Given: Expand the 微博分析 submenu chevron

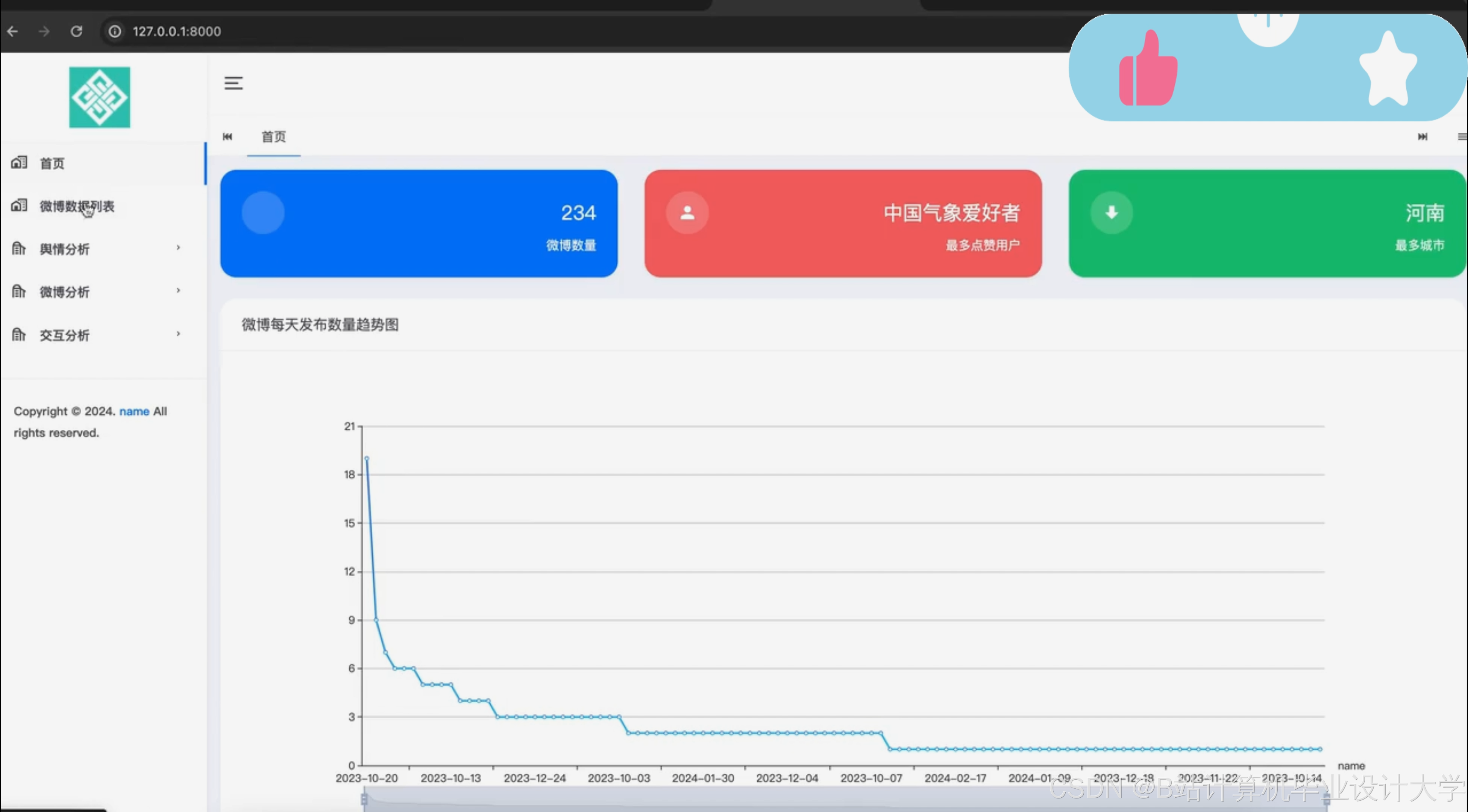Looking at the screenshot, I should coord(178,291).
